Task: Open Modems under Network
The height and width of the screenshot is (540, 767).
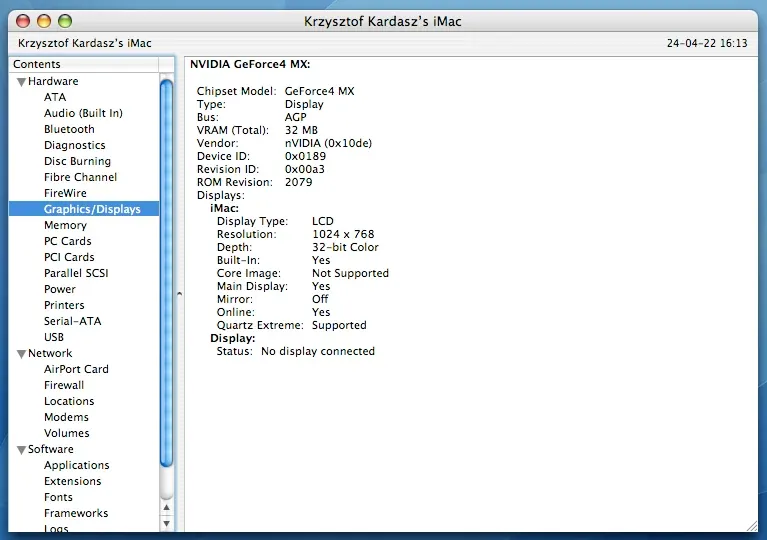Action: [x=66, y=417]
